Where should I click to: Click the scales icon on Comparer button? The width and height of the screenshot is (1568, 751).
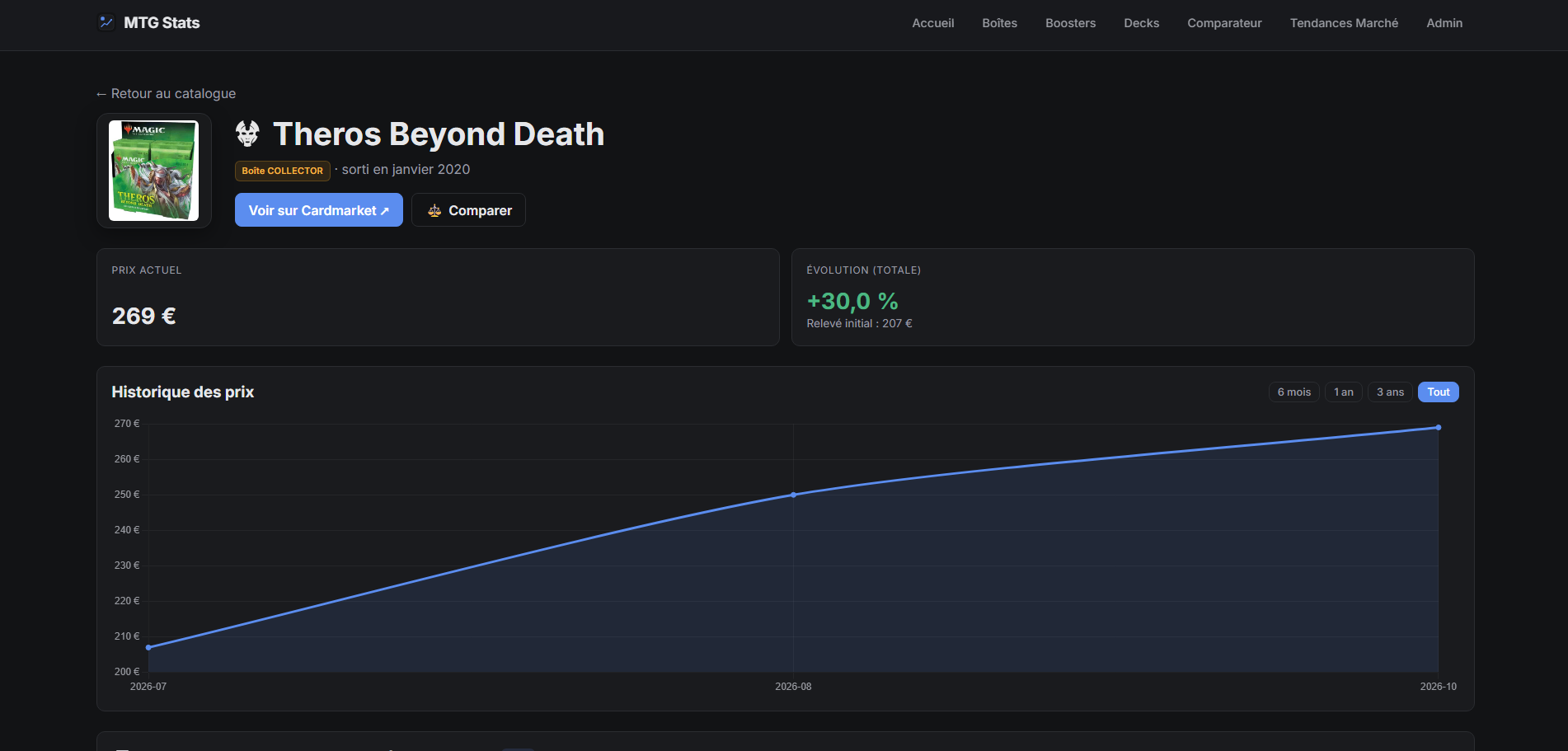click(x=434, y=211)
